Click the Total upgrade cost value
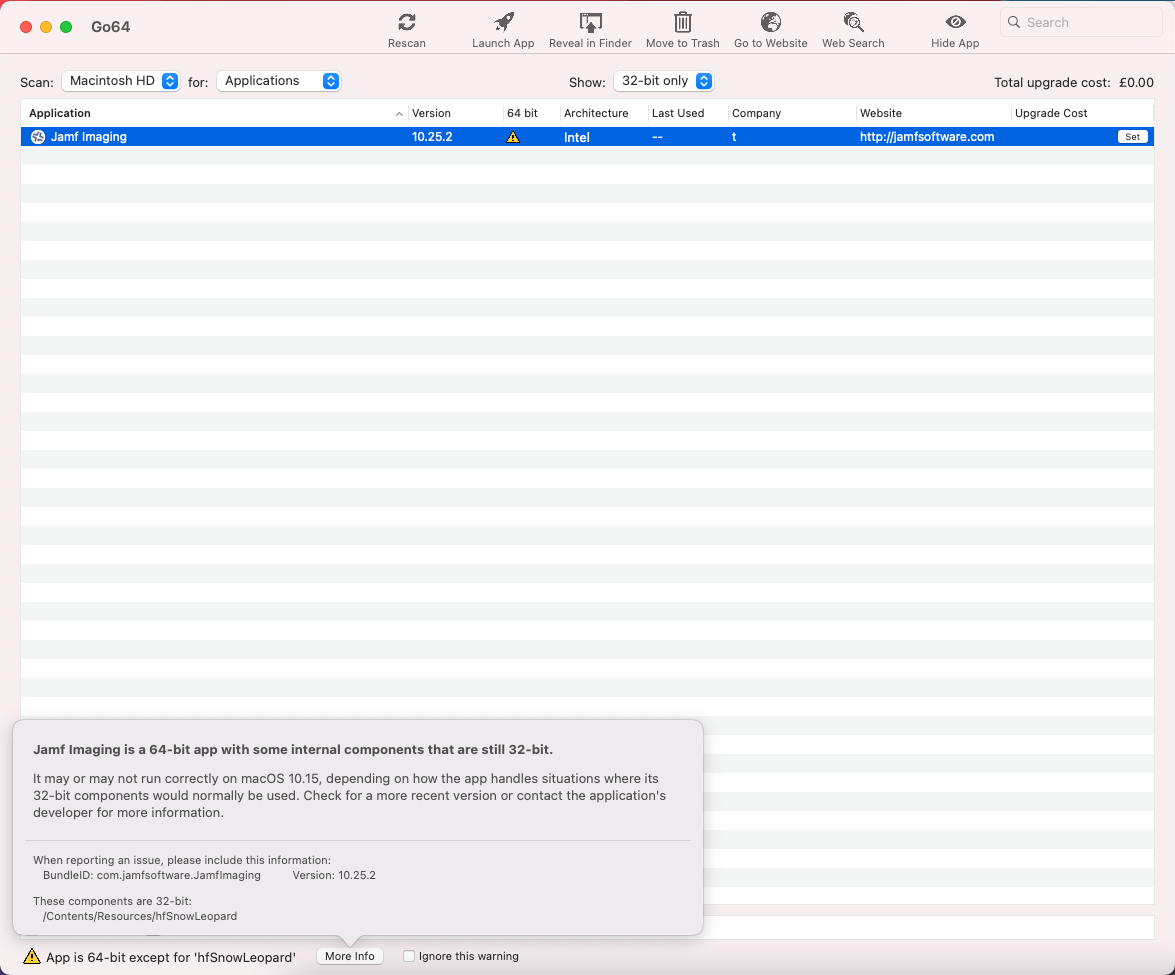This screenshot has width=1175, height=975. 1136,82
